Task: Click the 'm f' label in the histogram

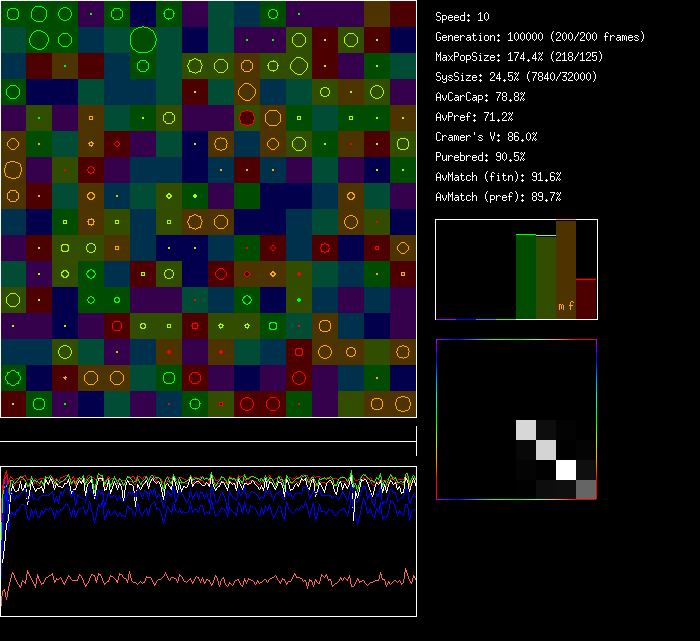Action: tap(566, 307)
